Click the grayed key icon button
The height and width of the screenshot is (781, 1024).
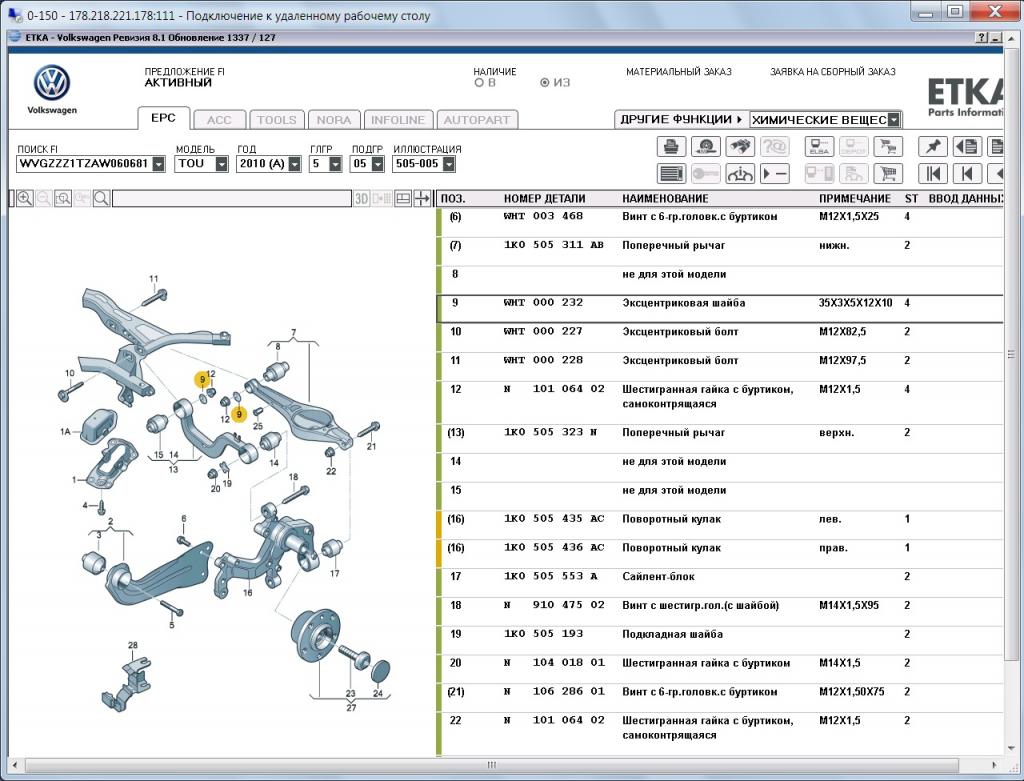coord(705,174)
